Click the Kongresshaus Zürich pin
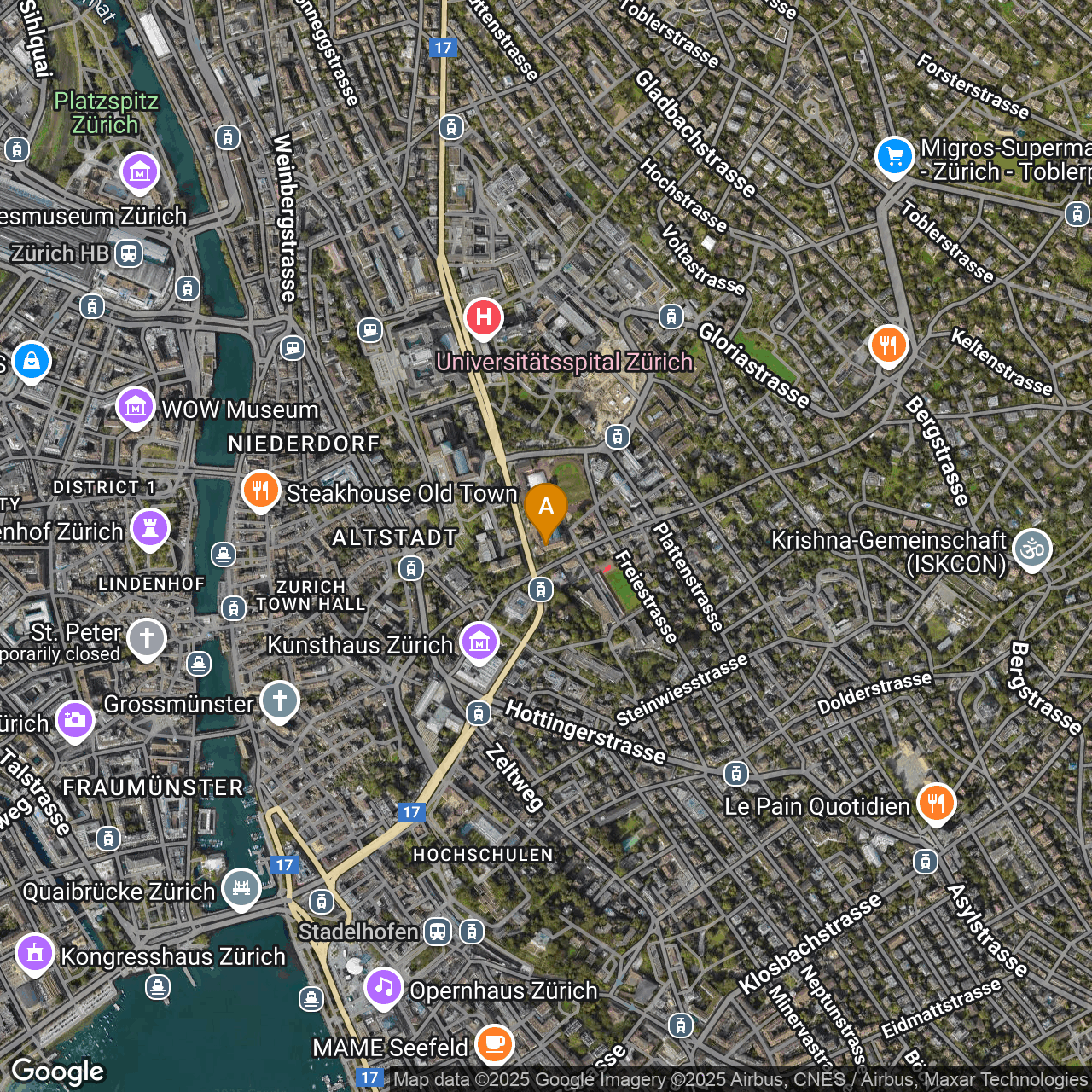 35,954
